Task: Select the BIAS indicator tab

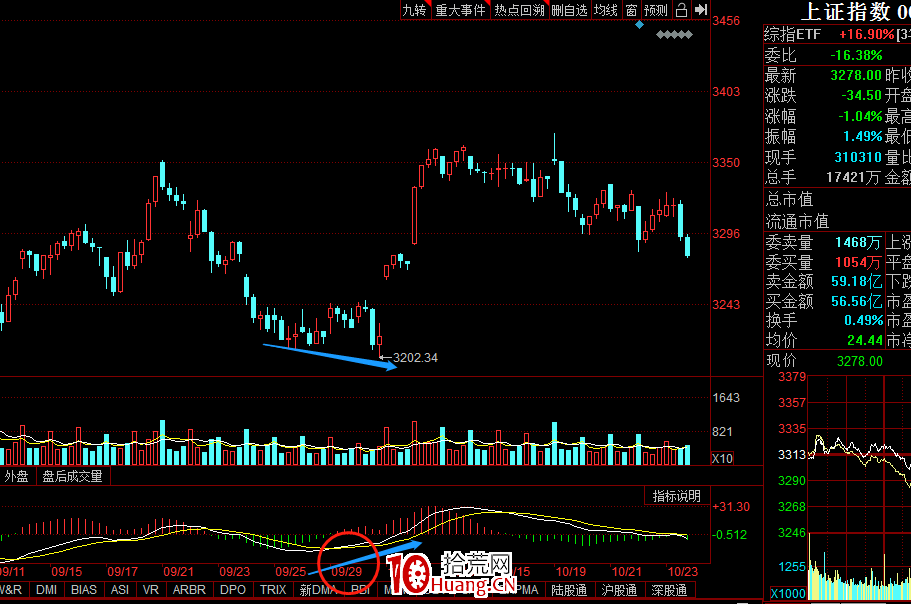Action: [84, 589]
